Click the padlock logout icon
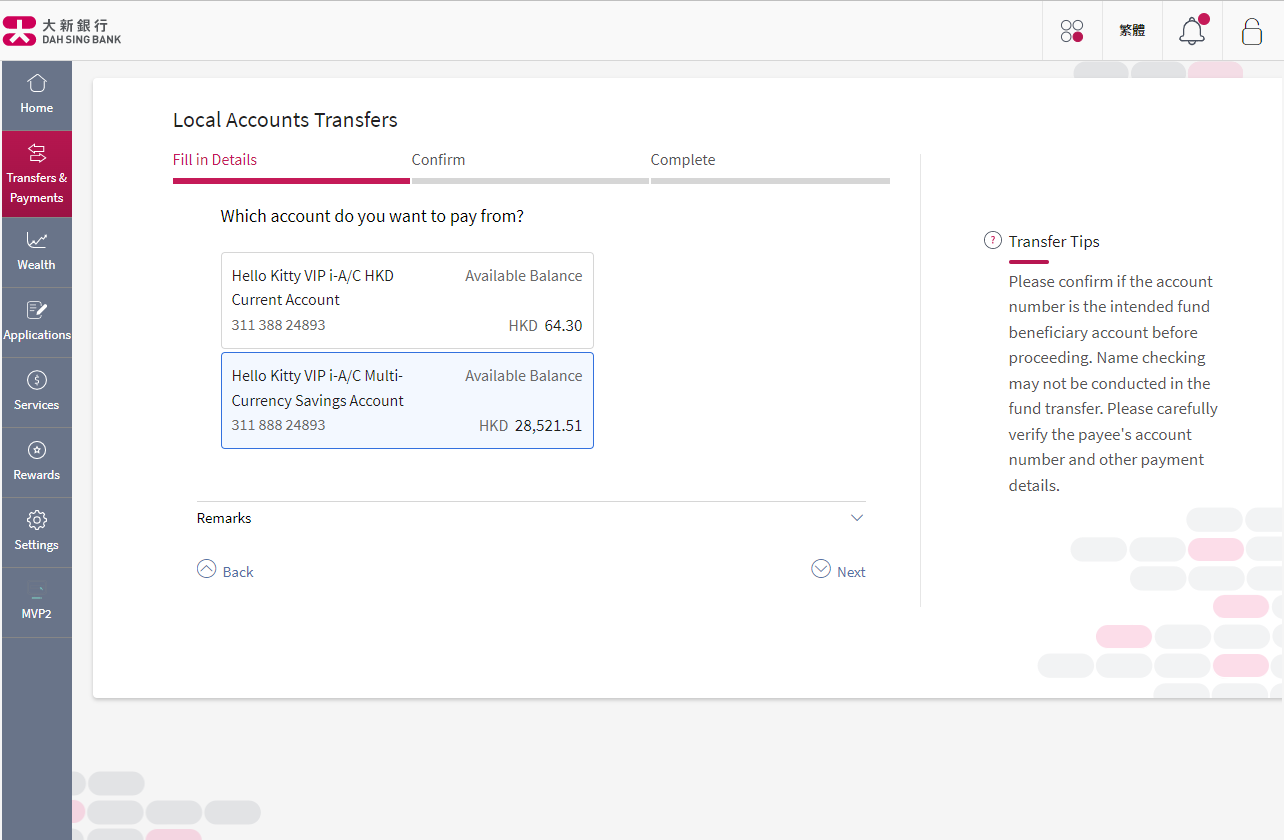 click(1252, 31)
